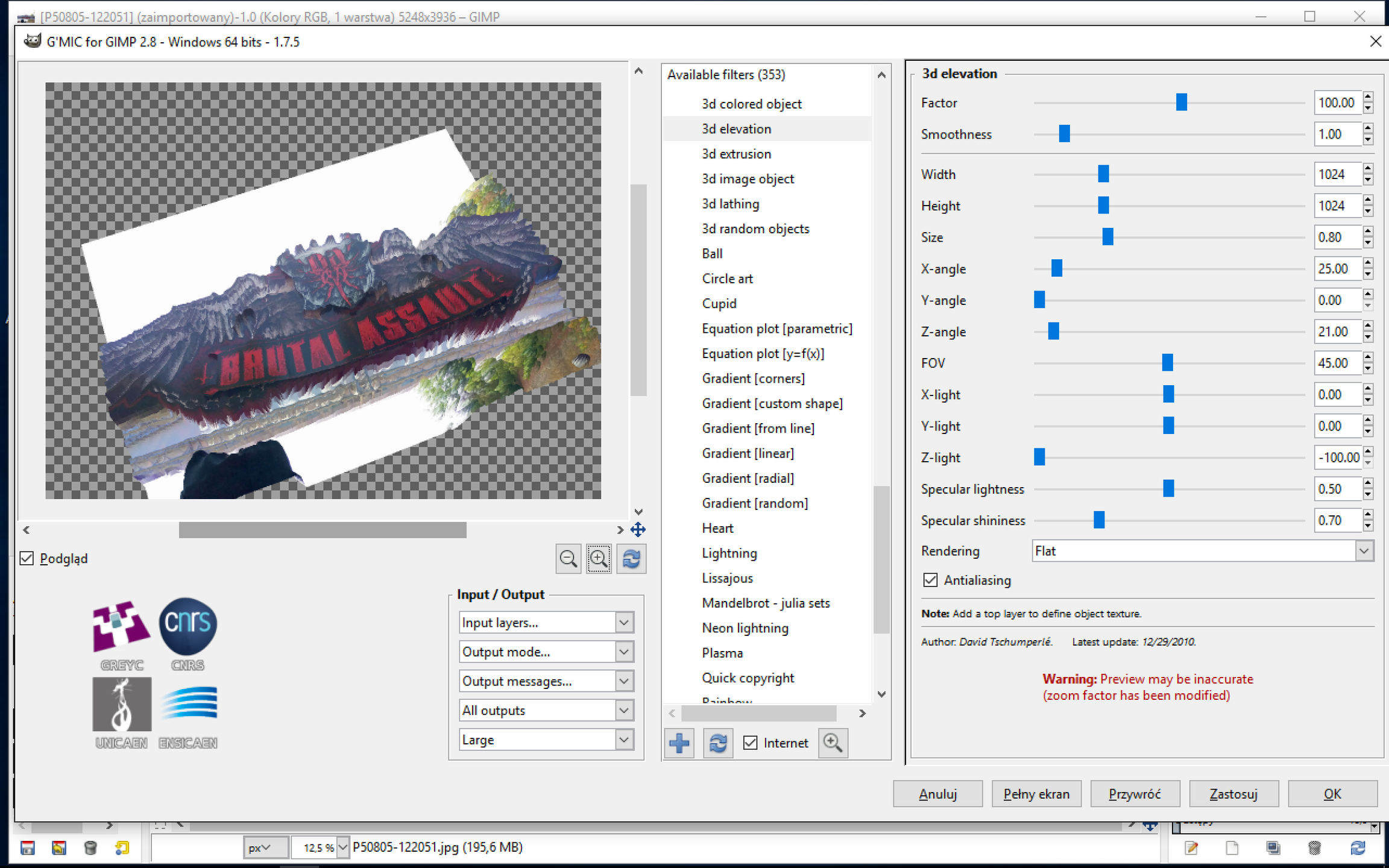
Task: Open the Output mode dropdown
Action: click(x=546, y=652)
